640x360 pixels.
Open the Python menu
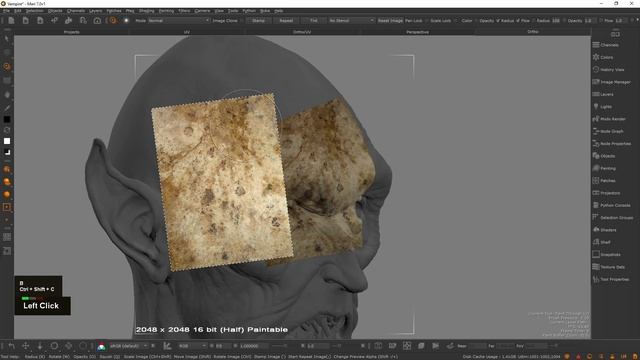click(249, 11)
